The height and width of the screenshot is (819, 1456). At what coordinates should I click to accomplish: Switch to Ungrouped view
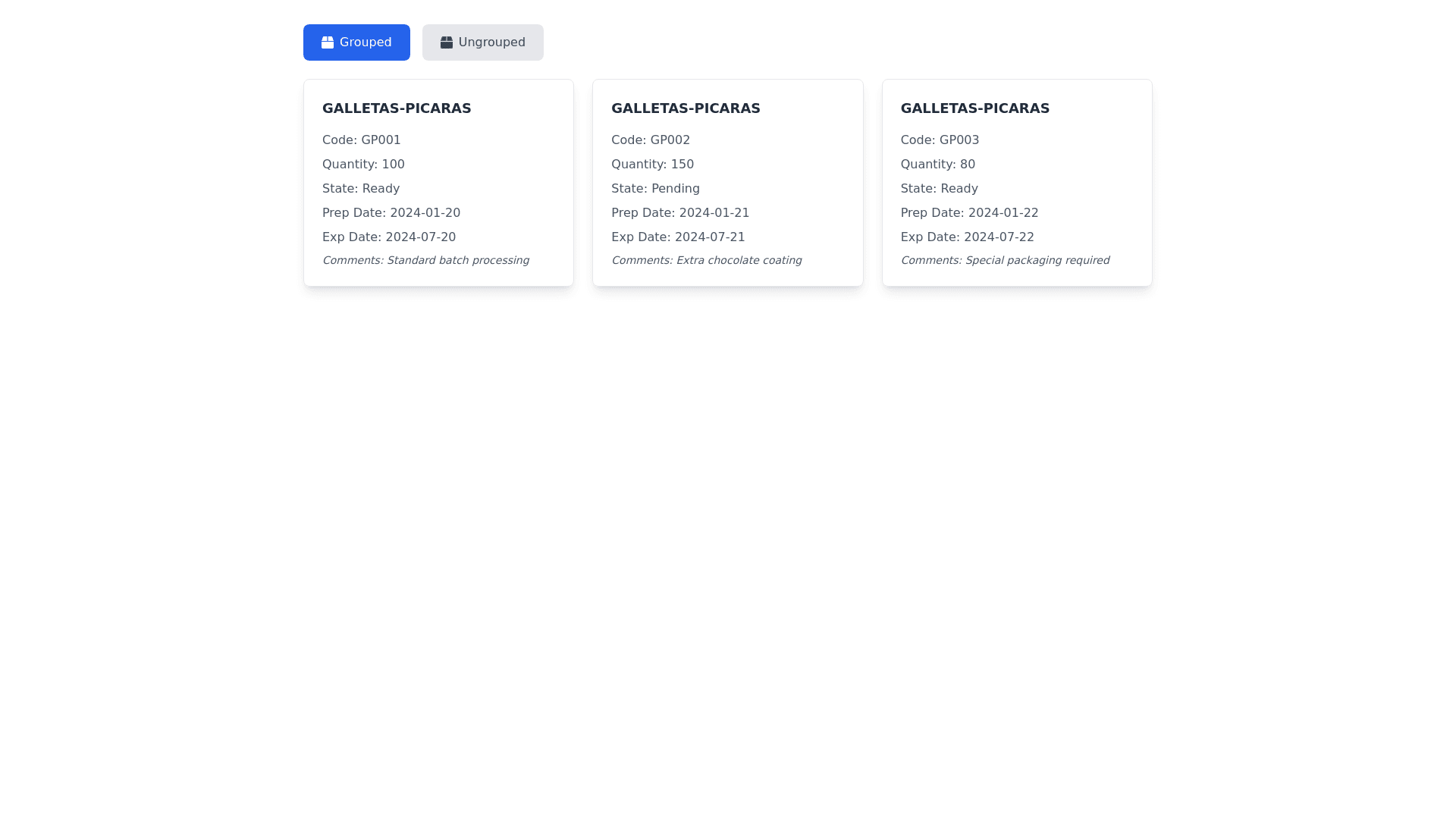(x=482, y=42)
